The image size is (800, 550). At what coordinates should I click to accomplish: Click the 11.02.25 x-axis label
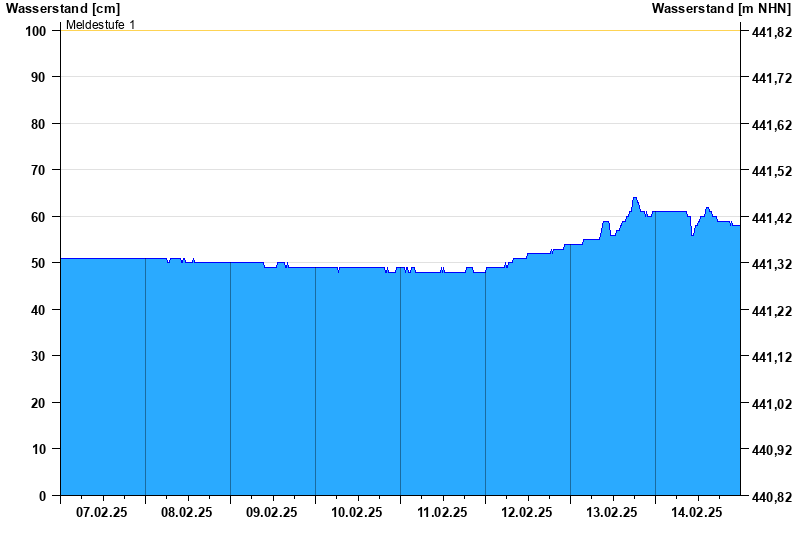click(442, 513)
